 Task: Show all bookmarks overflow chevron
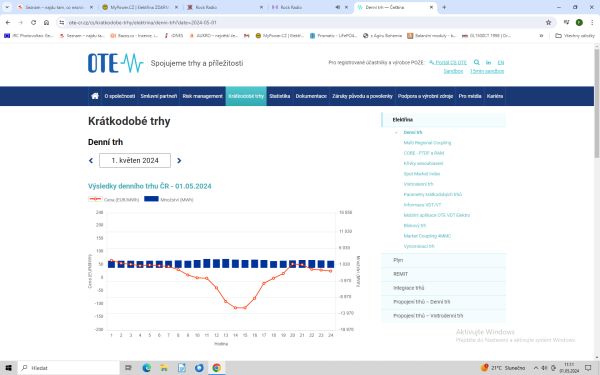click(541, 36)
